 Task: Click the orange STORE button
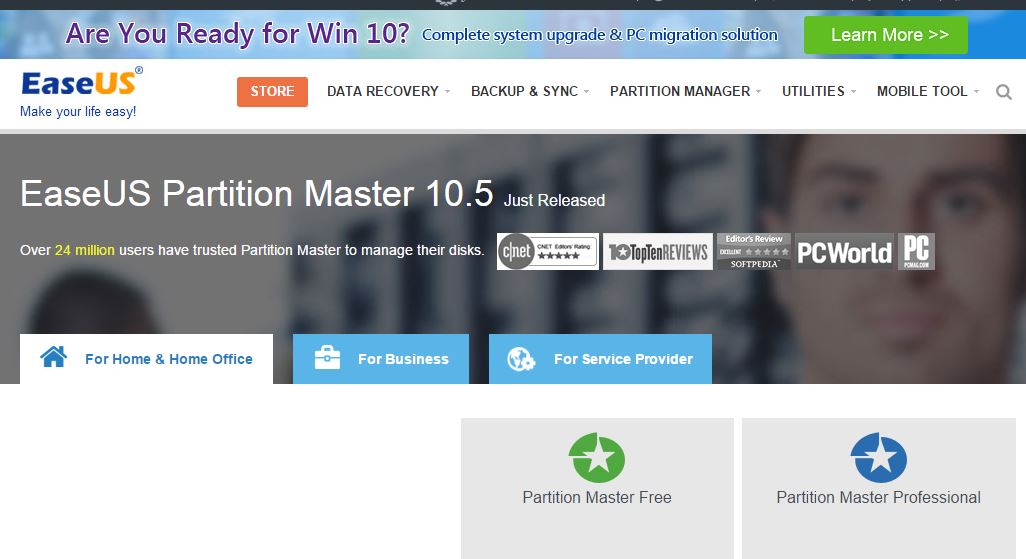pos(272,92)
